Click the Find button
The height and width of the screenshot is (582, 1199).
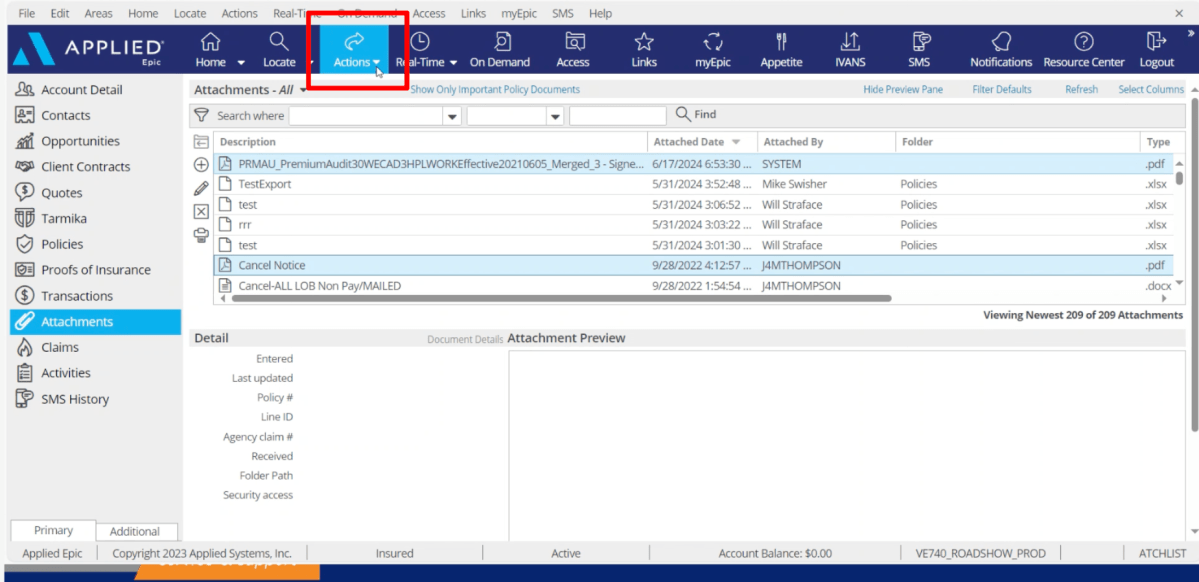click(x=696, y=115)
